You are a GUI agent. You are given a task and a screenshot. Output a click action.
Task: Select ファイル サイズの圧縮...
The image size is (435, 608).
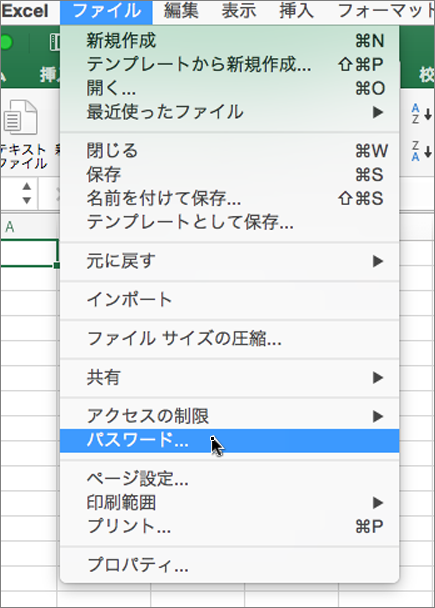click(x=230, y=339)
